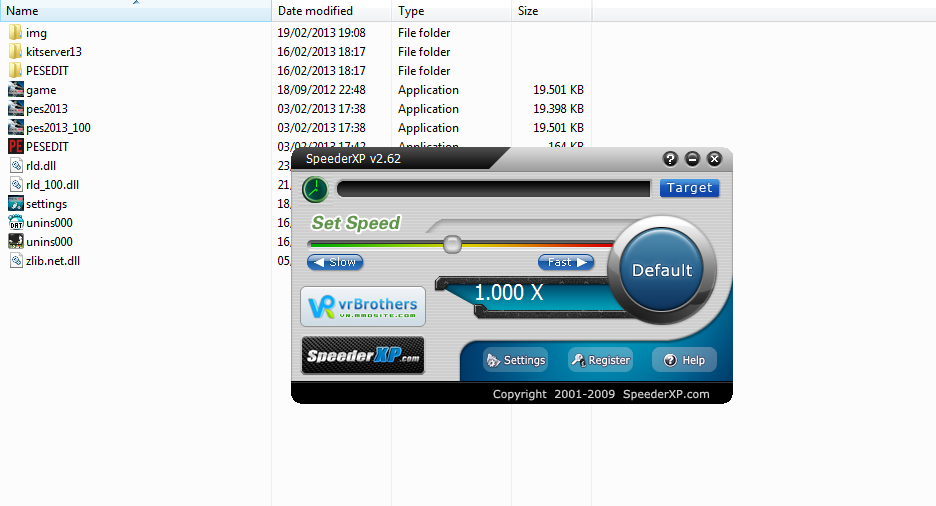
Task: Click the Slow speed button
Action: click(335, 262)
